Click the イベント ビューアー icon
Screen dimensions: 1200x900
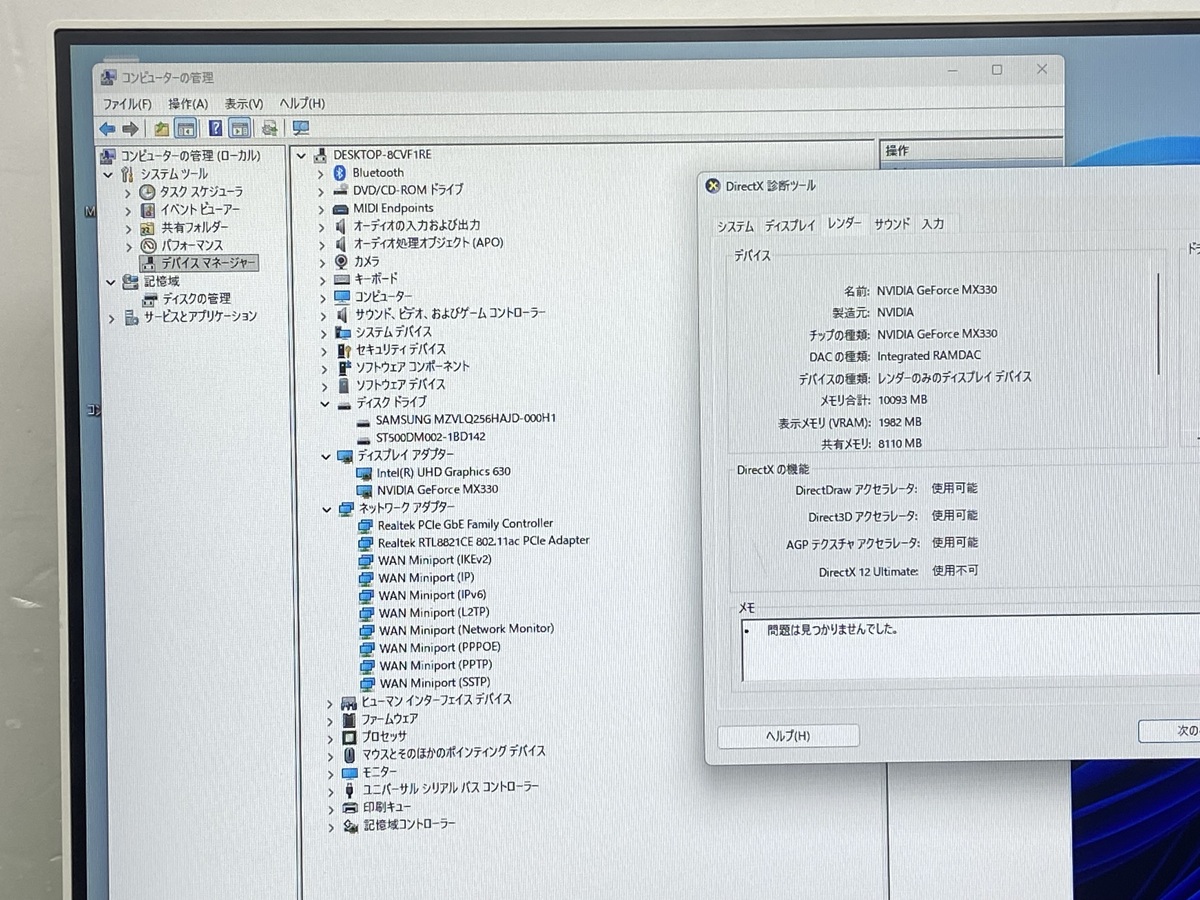148,209
